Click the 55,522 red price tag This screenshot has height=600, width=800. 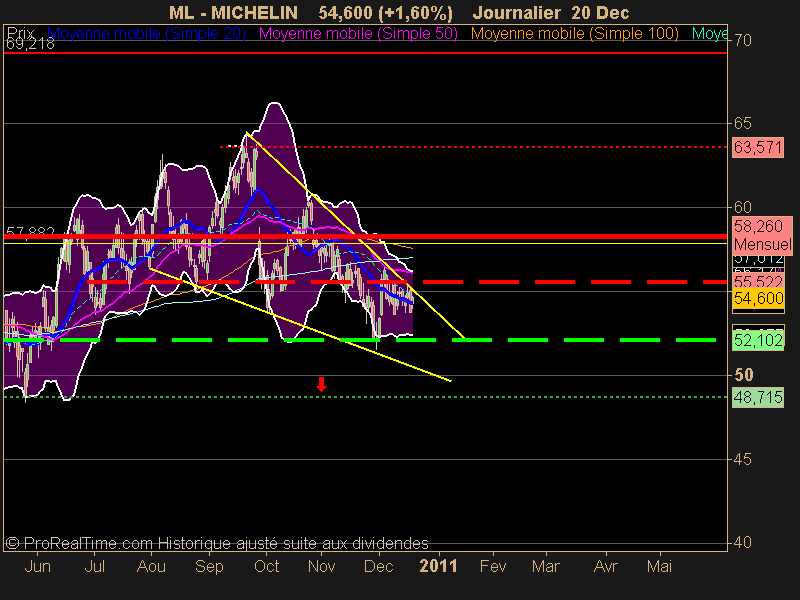758,281
